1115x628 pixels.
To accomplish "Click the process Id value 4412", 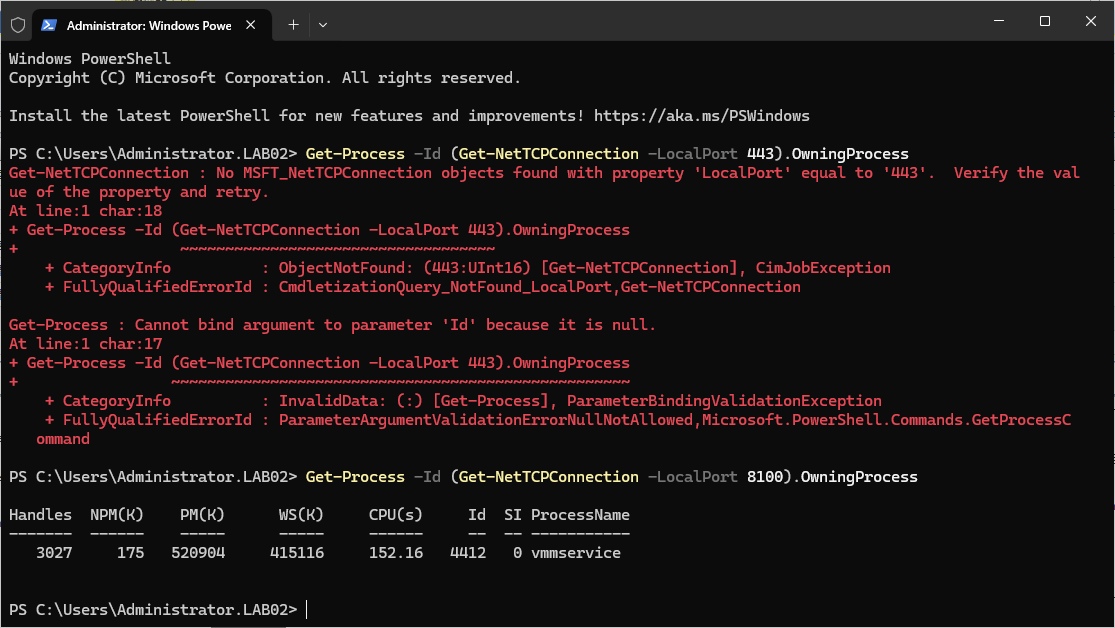I will (467, 553).
